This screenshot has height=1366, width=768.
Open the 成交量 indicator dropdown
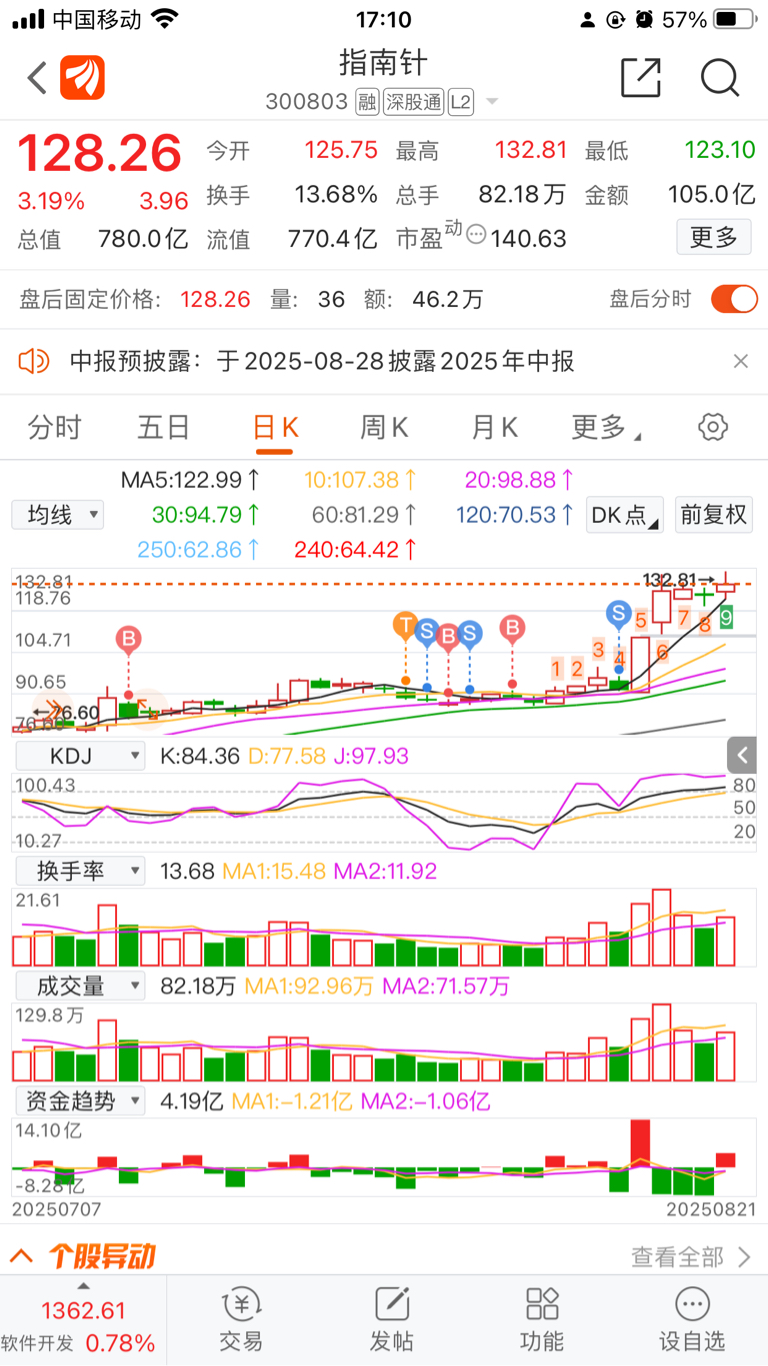[x=80, y=986]
